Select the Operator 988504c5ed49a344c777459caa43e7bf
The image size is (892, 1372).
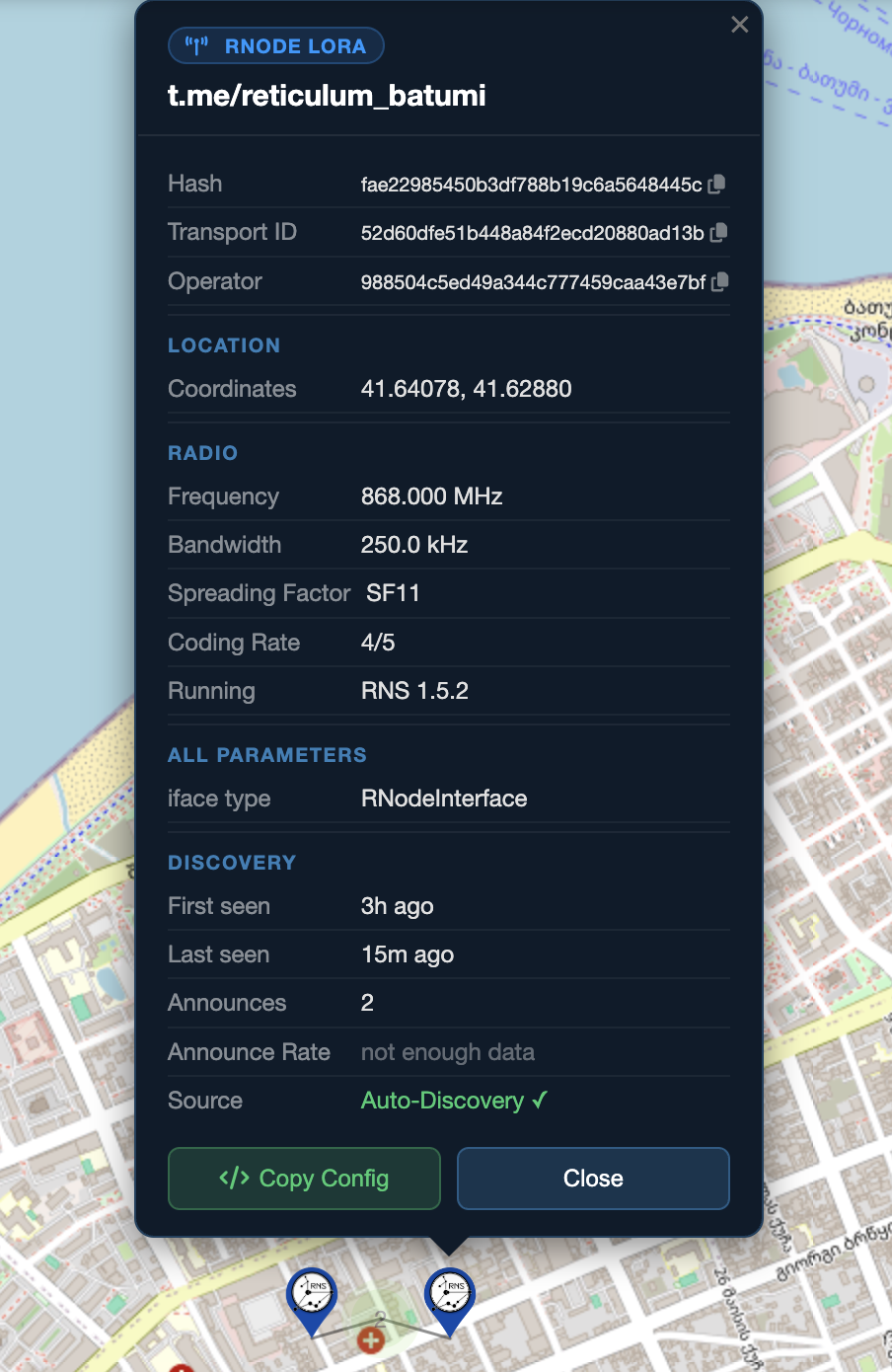pyautogui.click(x=534, y=282)
